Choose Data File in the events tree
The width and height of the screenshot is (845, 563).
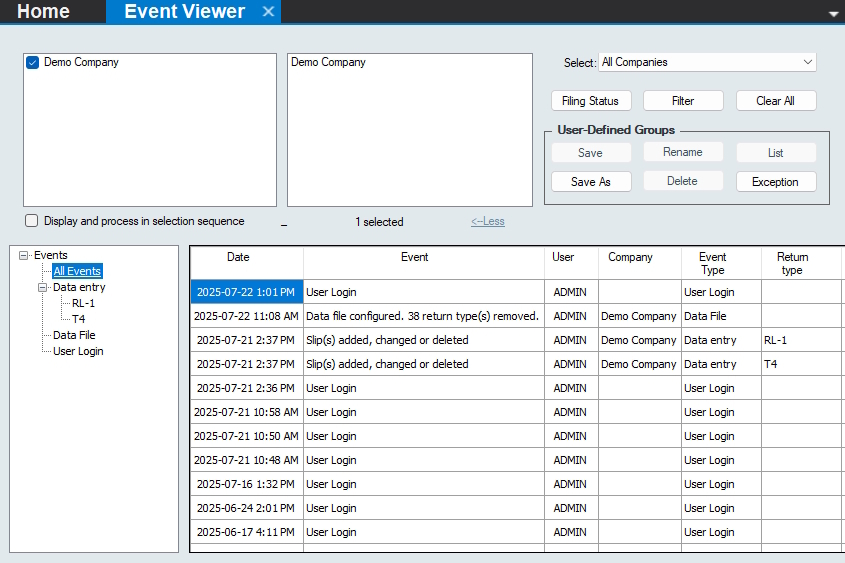pyautogui.click(x=74, y=335)
